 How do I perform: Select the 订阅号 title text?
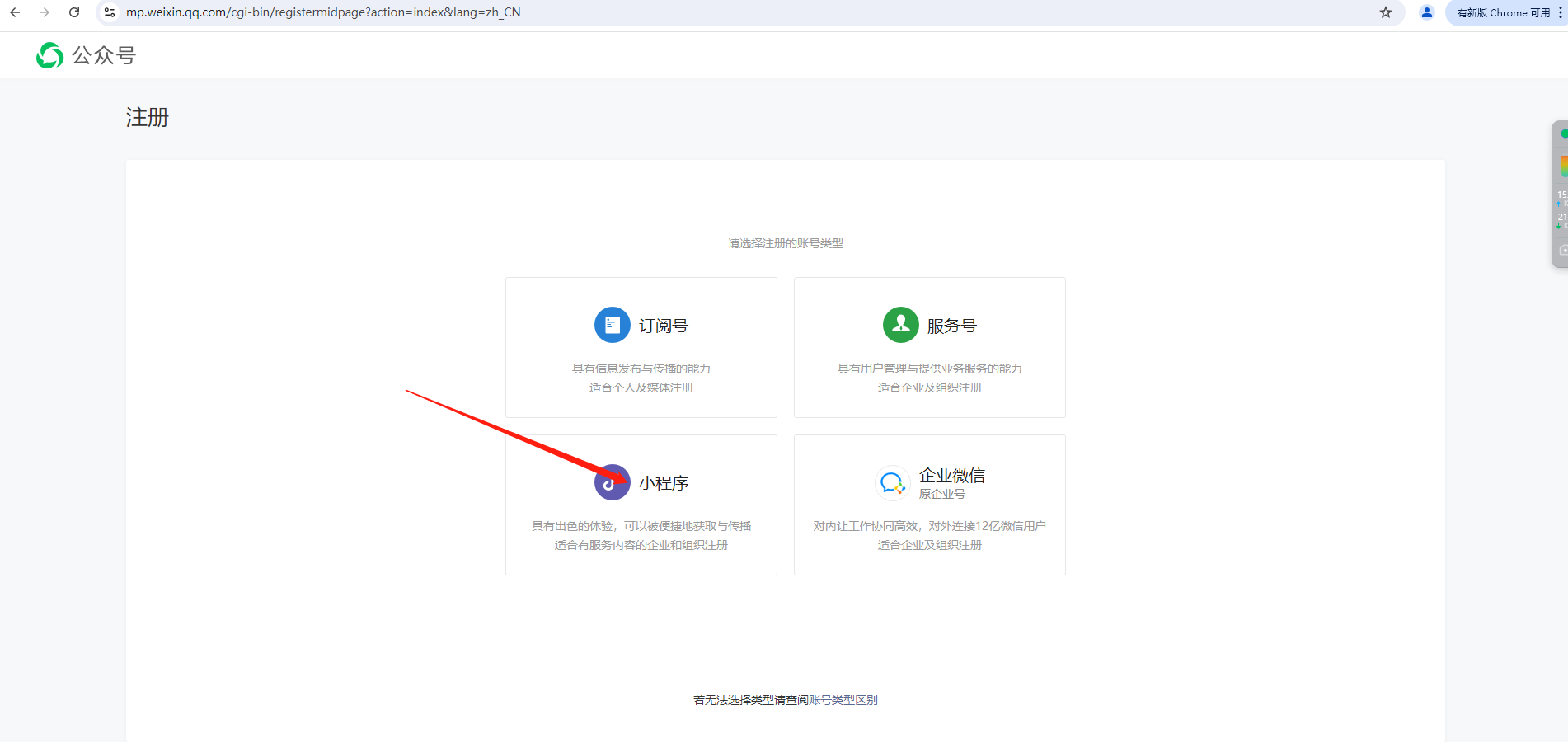coord(664,326)
